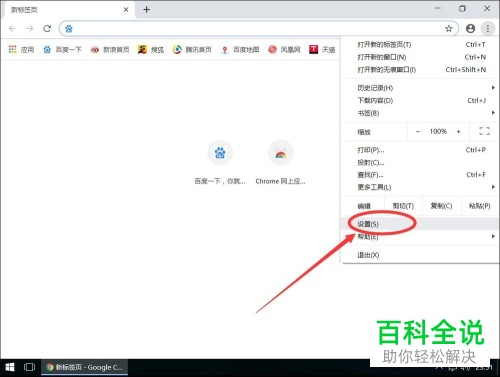Expand the More tools (L) submenu
This screenshot has height=377, width=500.
420,187
